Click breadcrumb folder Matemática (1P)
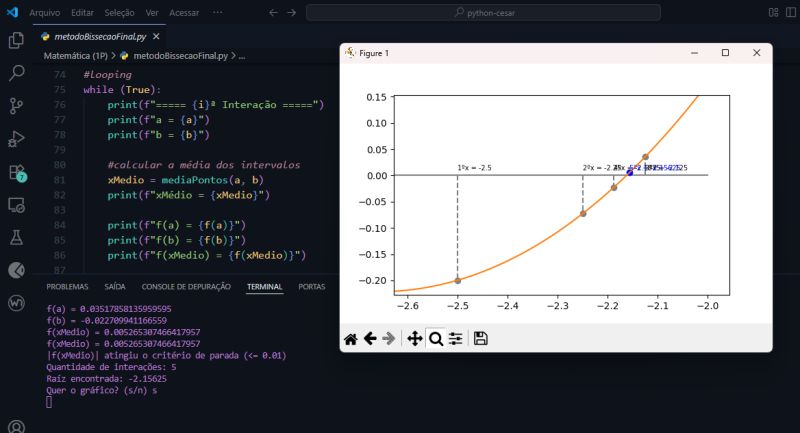800x433 pixels. click(76, 56)
